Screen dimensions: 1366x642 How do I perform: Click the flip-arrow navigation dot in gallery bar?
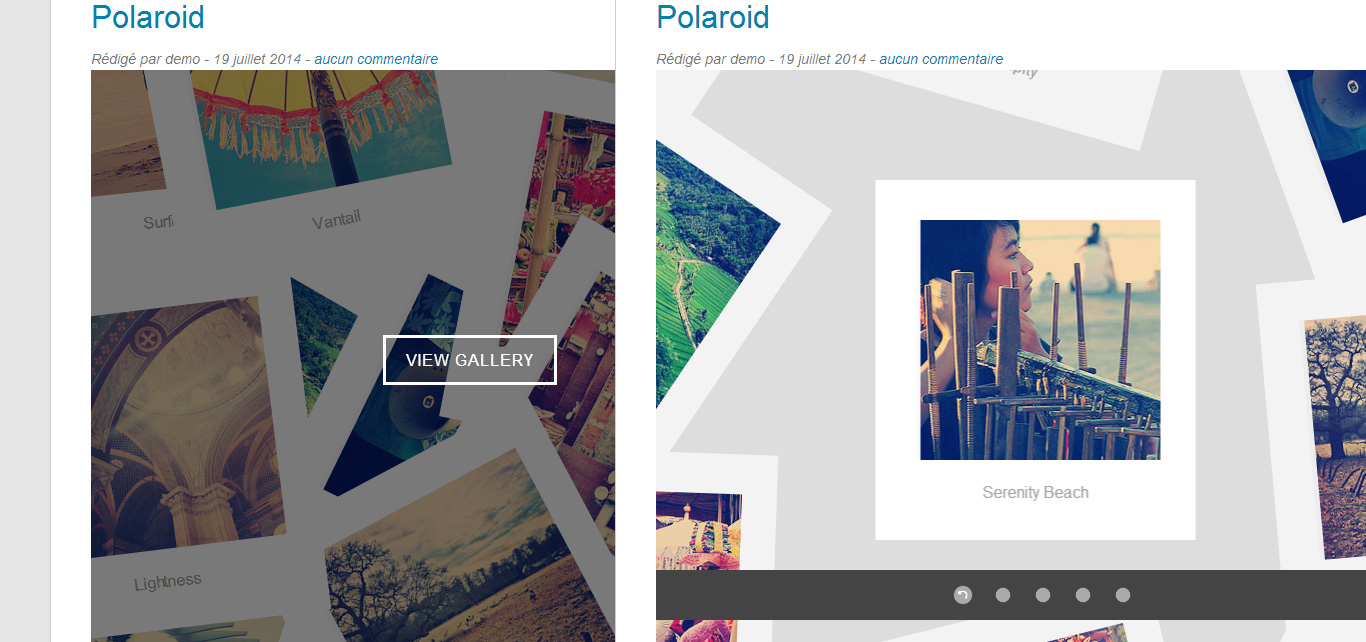coord(962,595)
